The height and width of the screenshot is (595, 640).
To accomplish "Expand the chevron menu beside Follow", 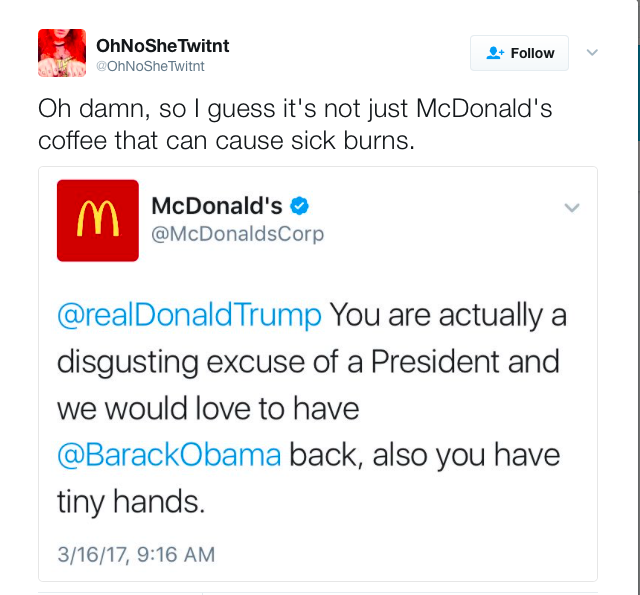I will point(592,52).
